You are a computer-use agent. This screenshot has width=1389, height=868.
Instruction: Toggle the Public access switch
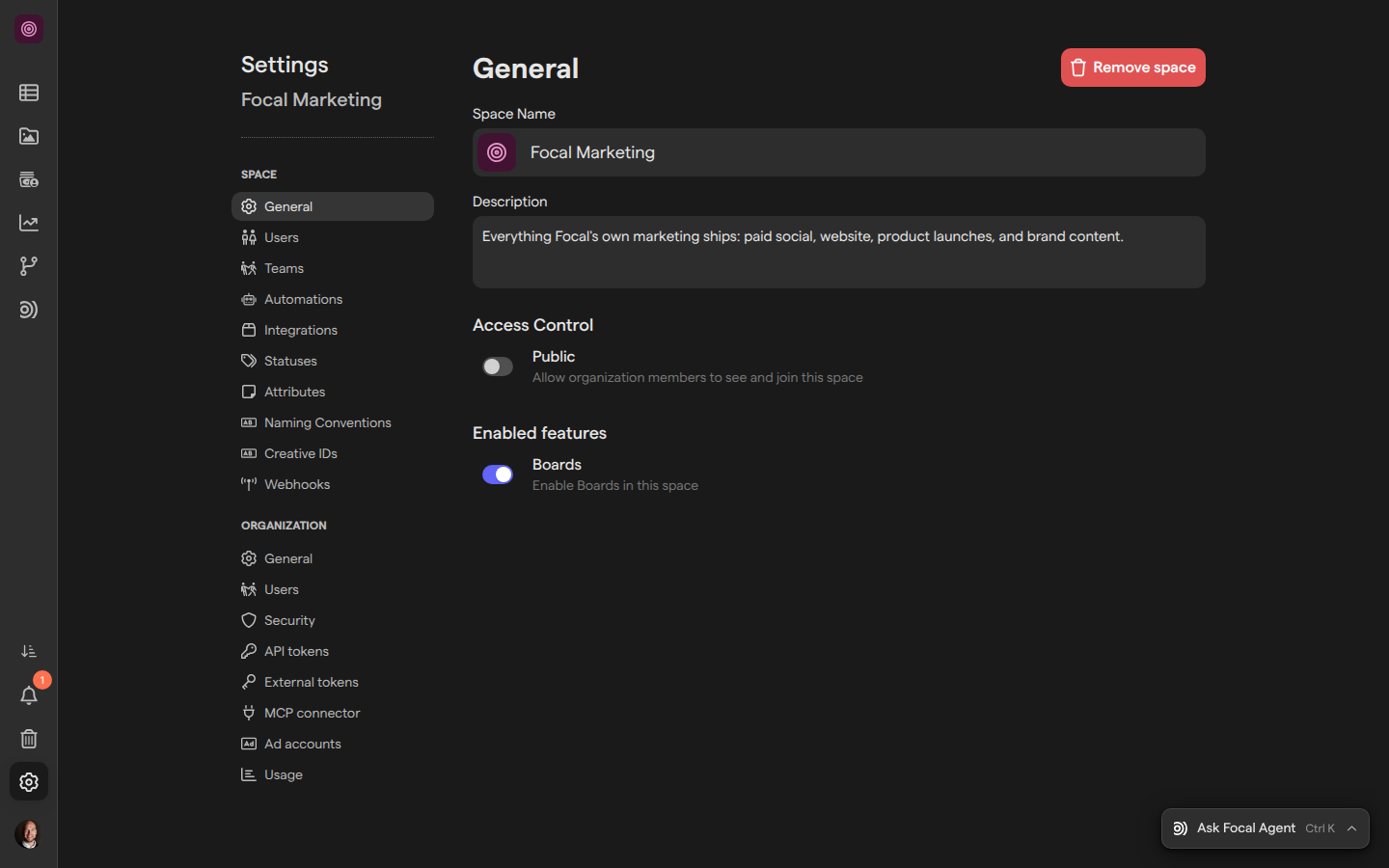coord(498,366)
